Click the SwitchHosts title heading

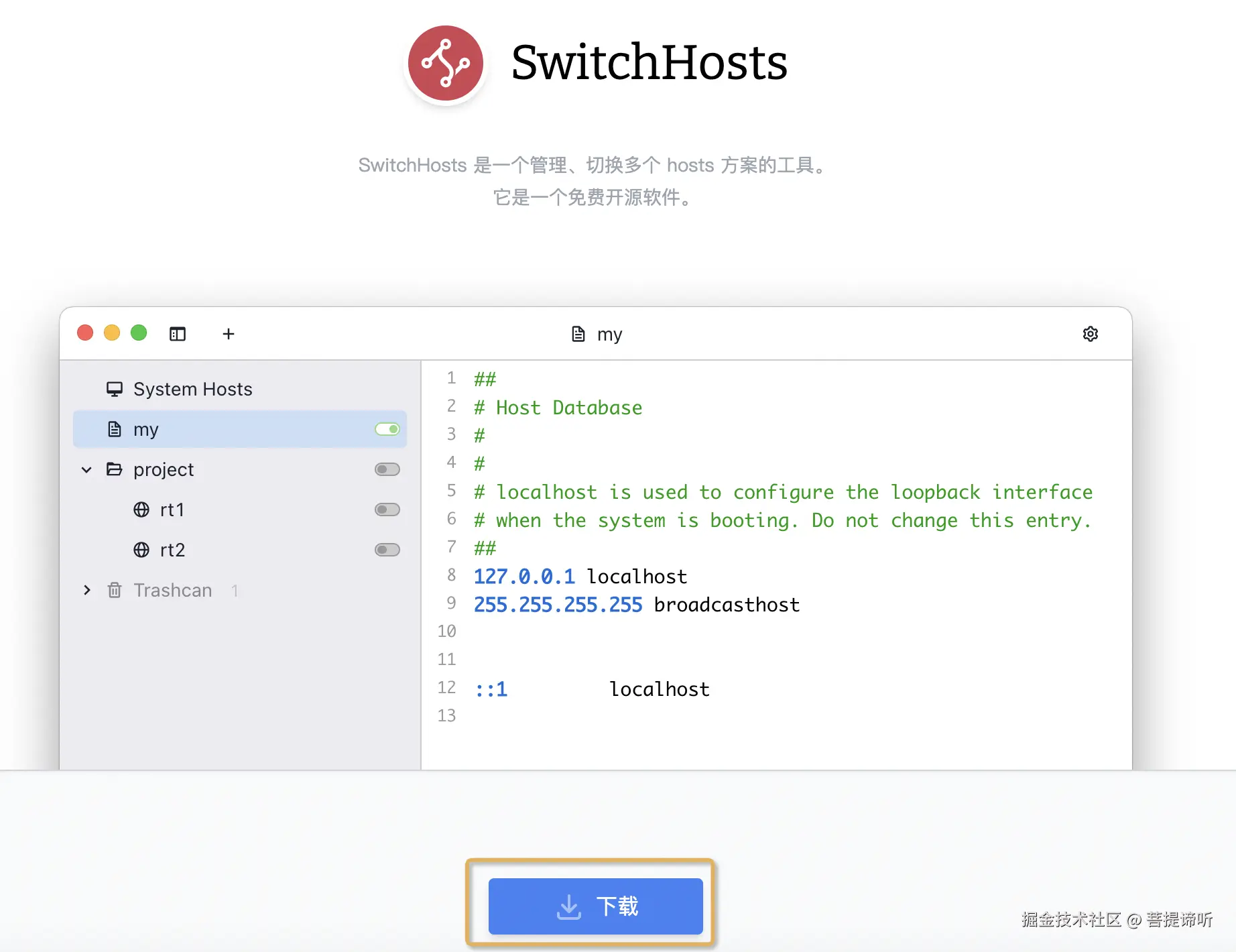pyautogui.click(x=650, y=62)
